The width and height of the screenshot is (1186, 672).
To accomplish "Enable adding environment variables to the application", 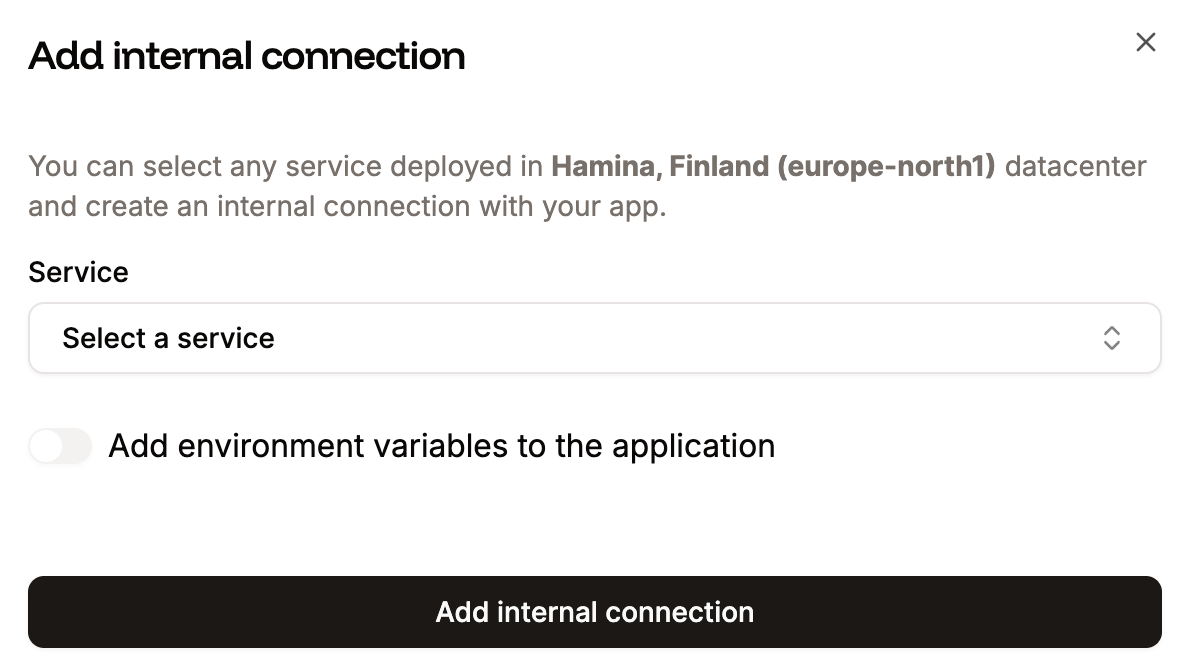I will (x=60, y=446).
